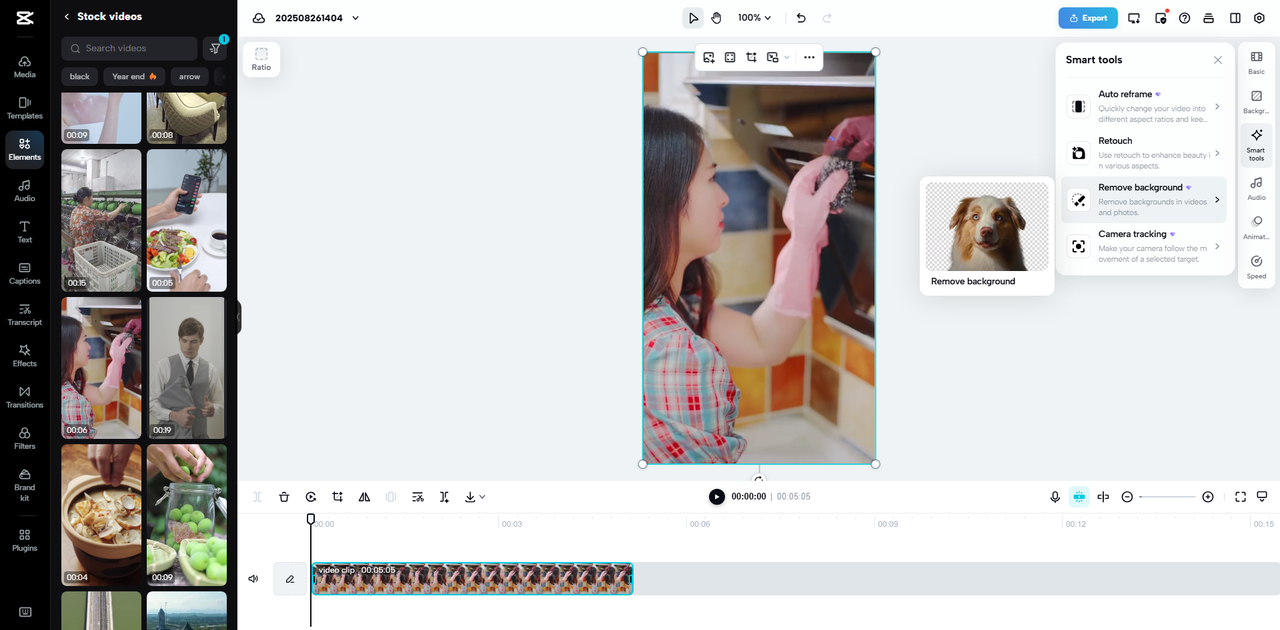Start a voiceover with the microphone icon

(1054, 496)
